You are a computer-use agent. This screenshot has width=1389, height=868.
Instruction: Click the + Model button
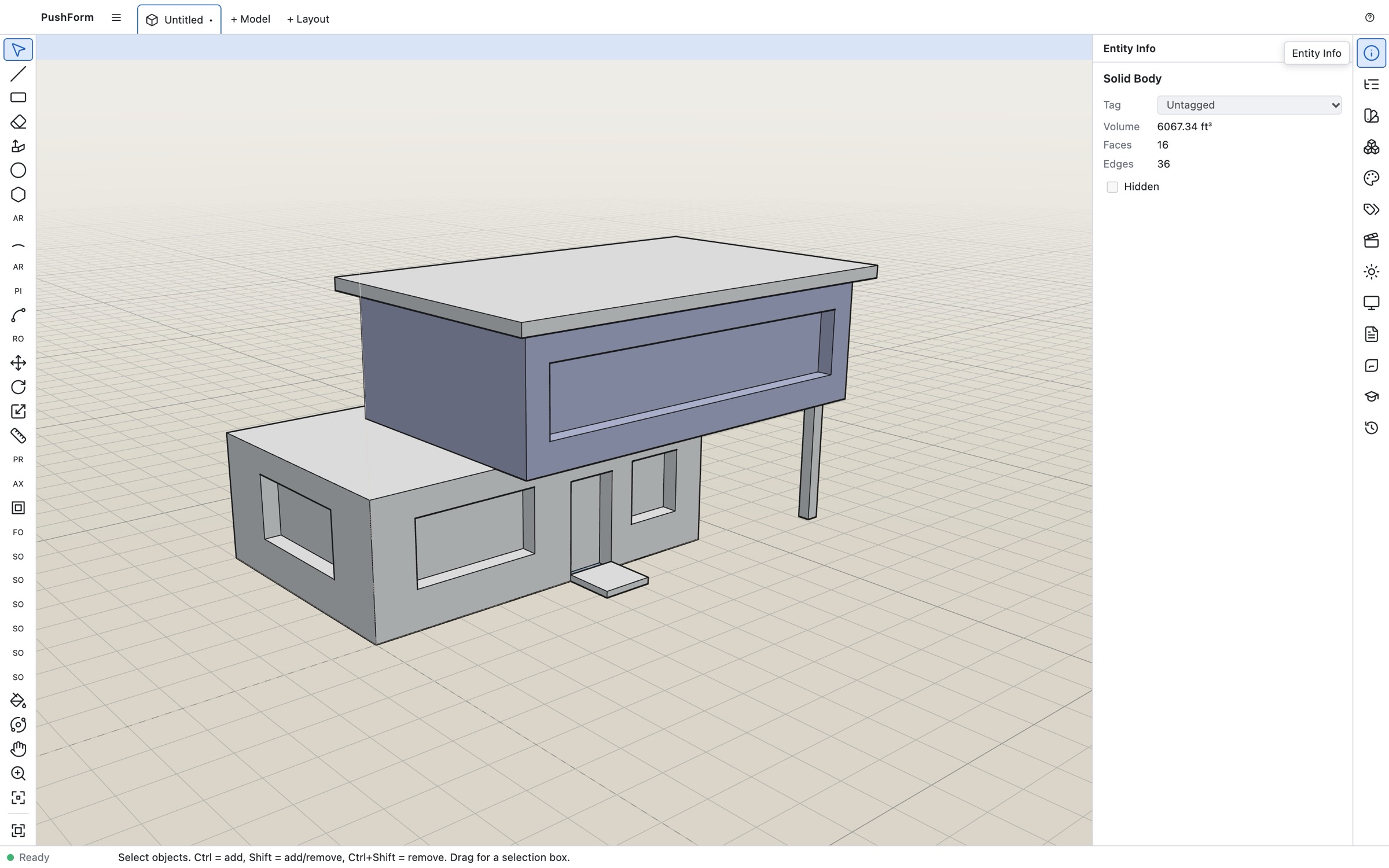point(250,19)
